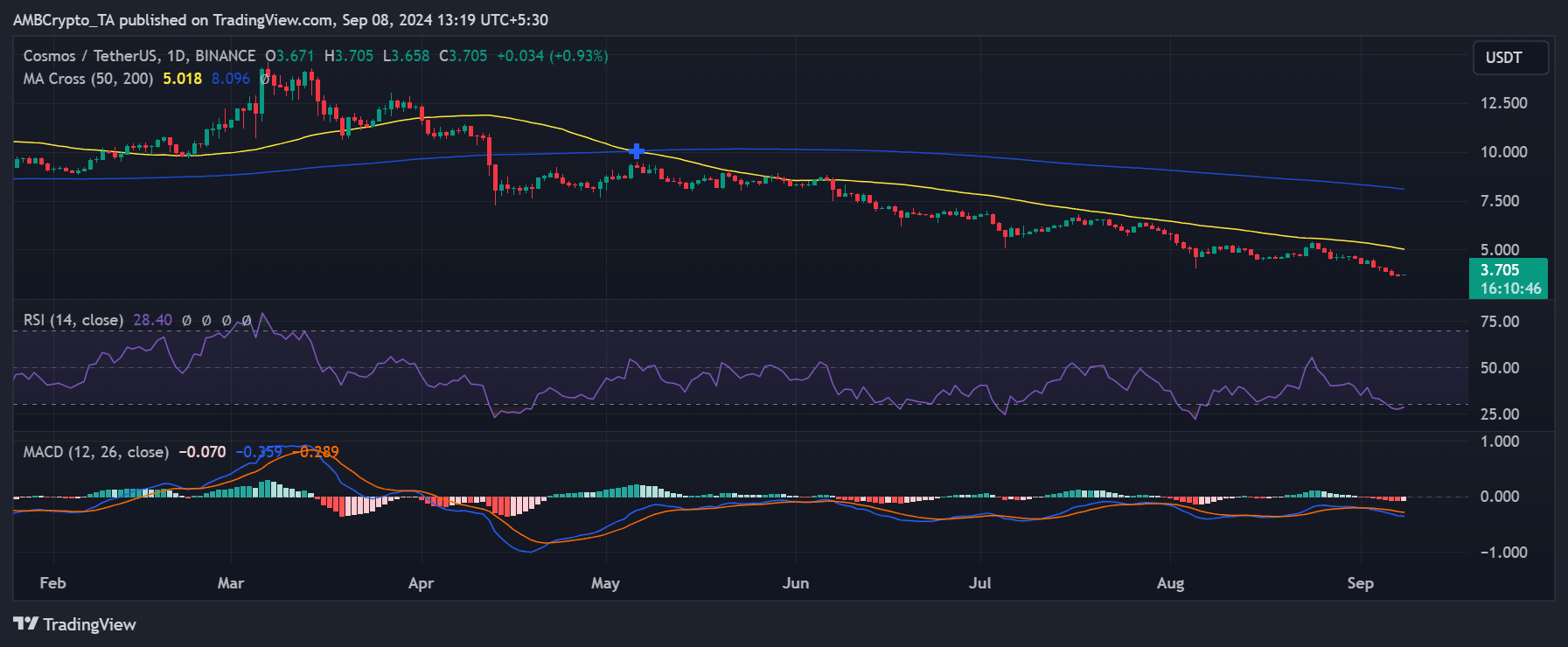Image resolution: width=1568 pixels, height=647 pixels.
Task: Click the yellow 5.018 MA value
Action: pyautogui.click(x=182, y=79)
